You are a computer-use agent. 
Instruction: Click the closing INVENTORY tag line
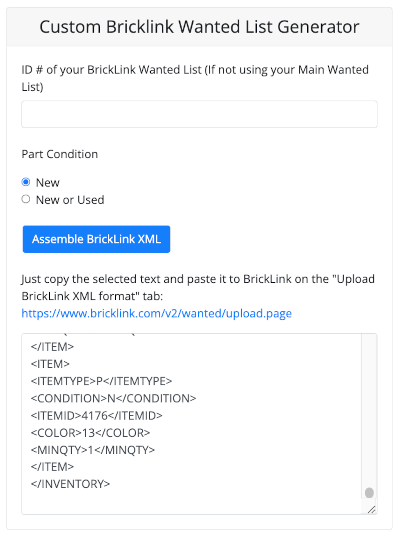(70, 484)
